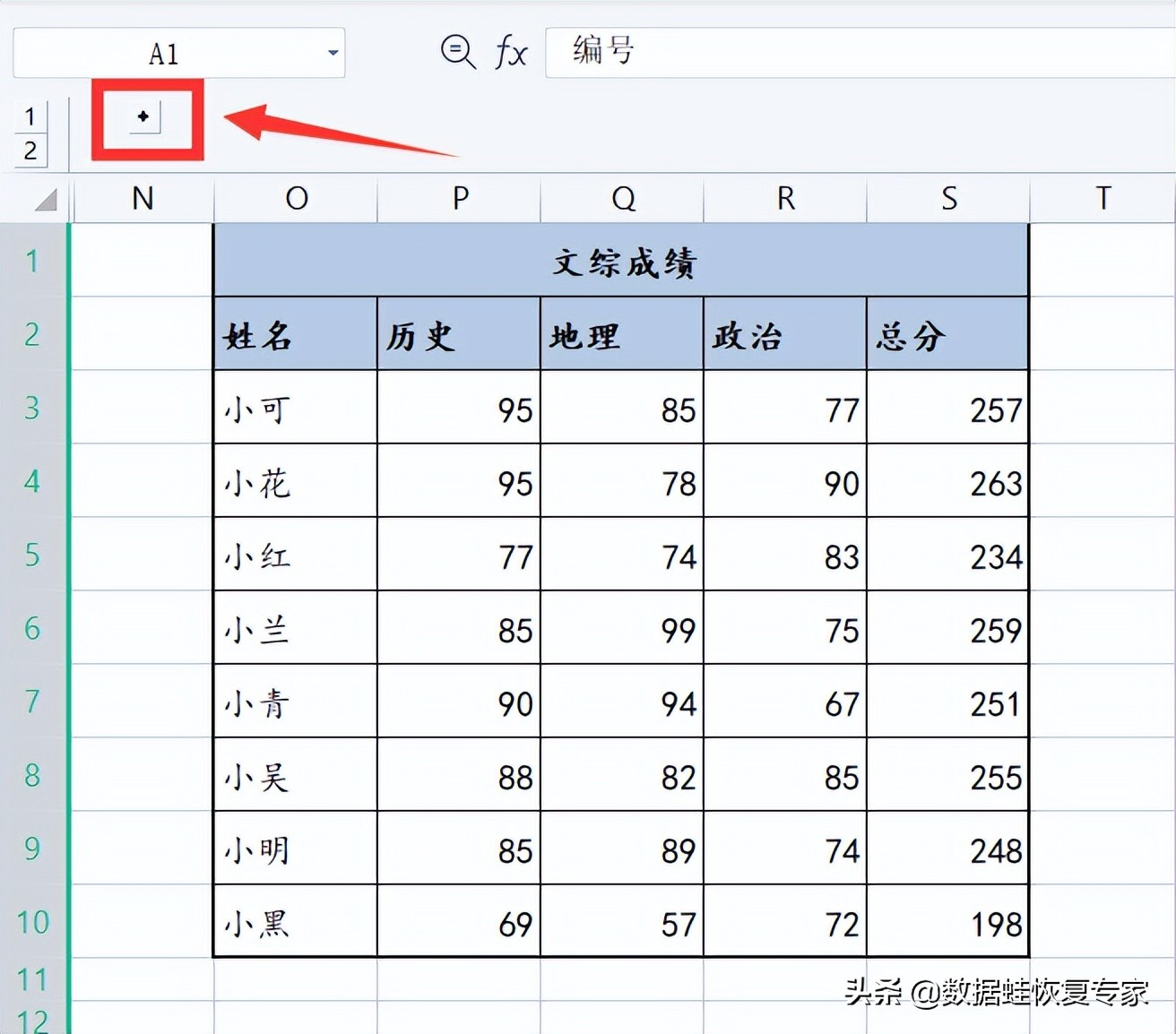This screenshot has height=1034, width=1176.
Task: Click total score cell 263
Action: pos(947,481)
